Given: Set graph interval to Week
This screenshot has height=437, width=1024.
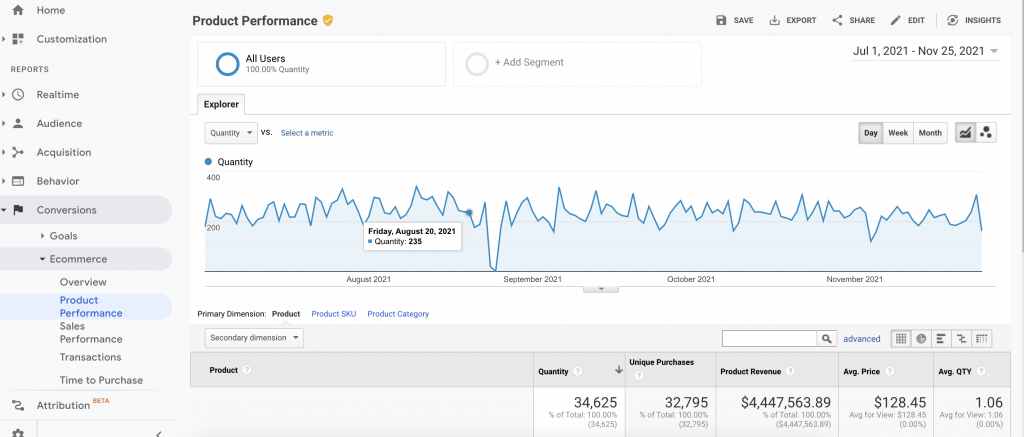Looking at the screenshot, I should point(898,133).
